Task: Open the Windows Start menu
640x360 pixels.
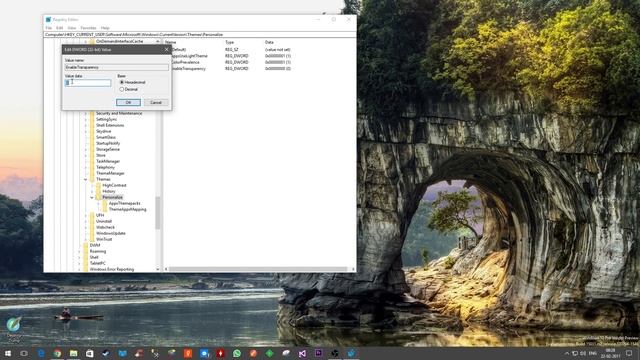Action: click(x=8, y=353)
